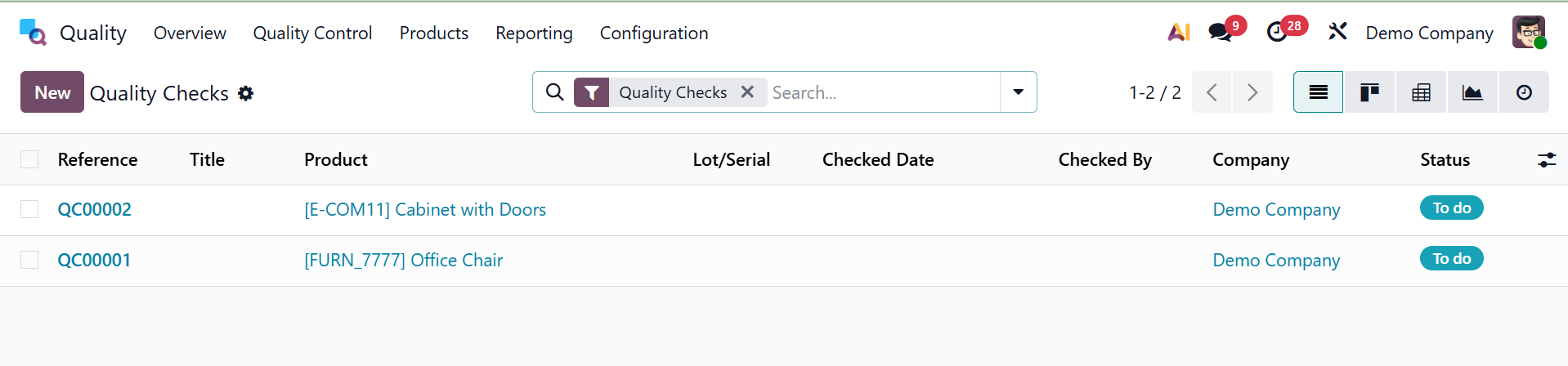Viewport: 1568px width, 366px height.
Task: Open the Demo Company switcher
Action: pyautogui.click(x=1429, y=33)
